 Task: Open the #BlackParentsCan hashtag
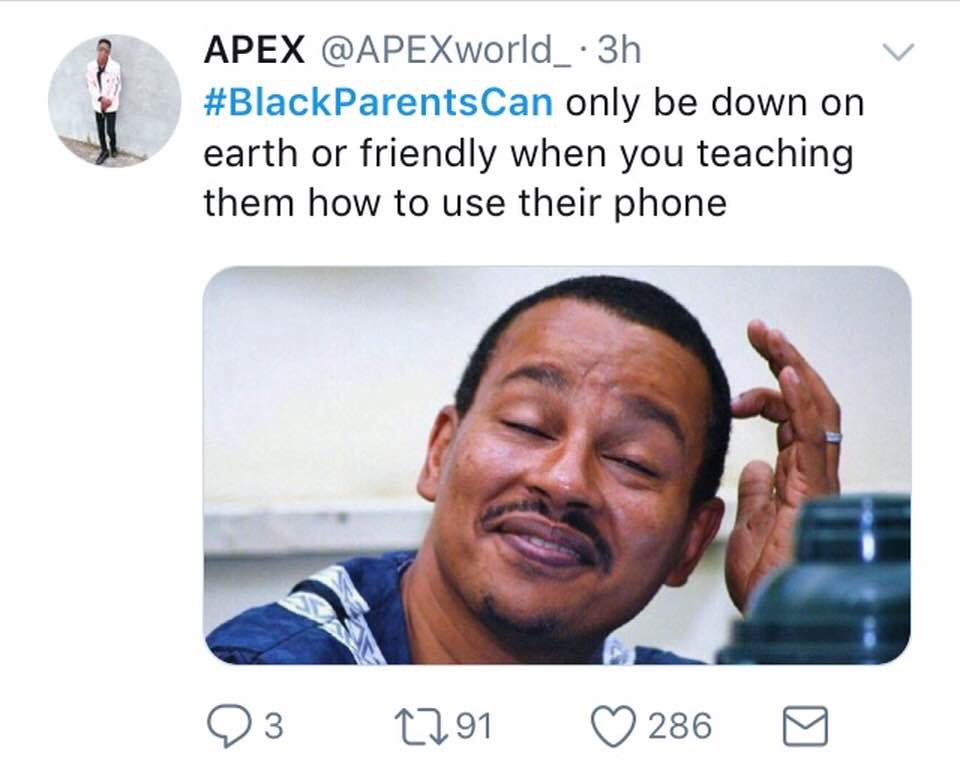click(378, 102)
